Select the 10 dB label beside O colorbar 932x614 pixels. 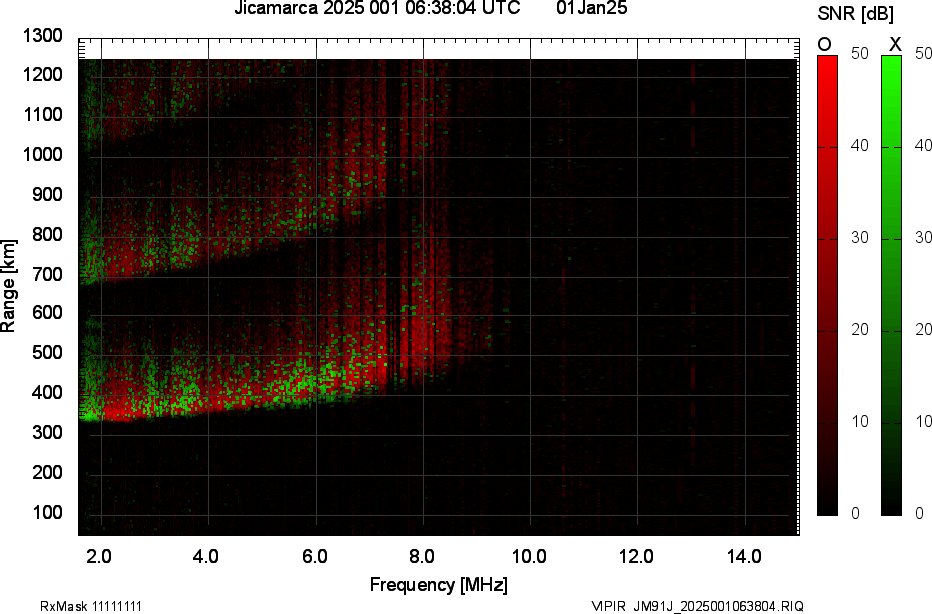[x=859, y=421]
